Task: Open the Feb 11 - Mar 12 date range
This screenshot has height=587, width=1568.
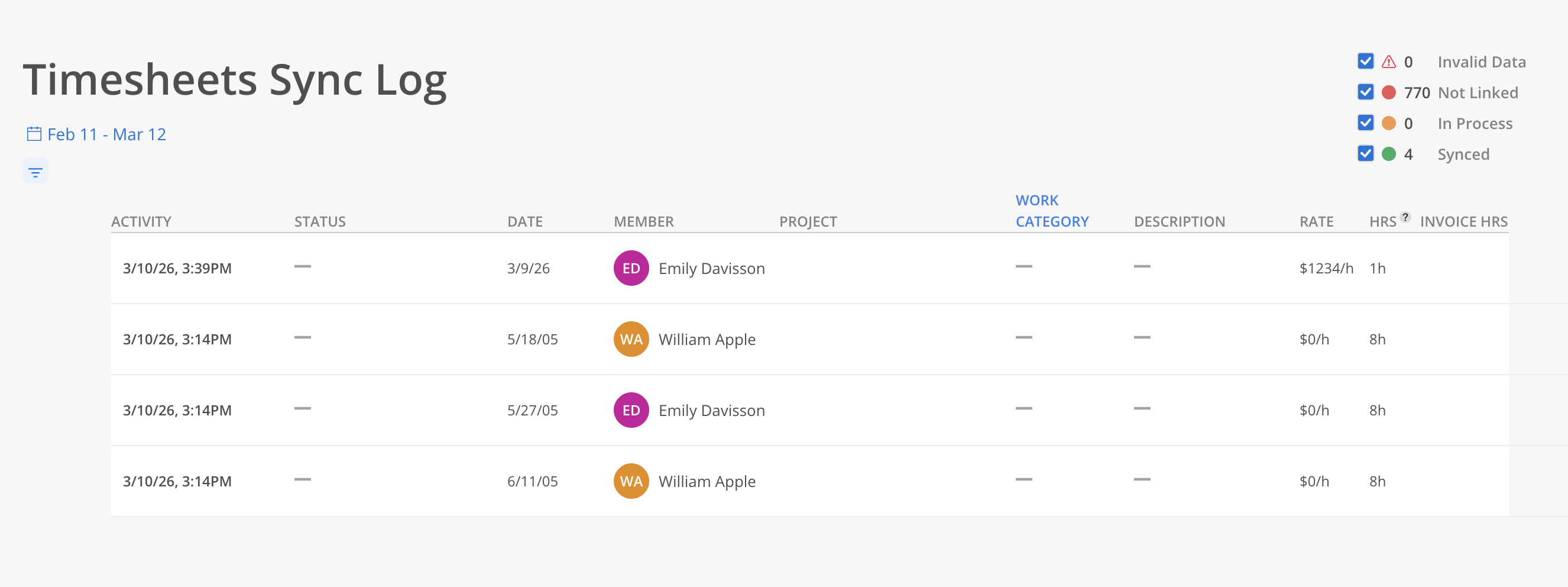Action: [x=106, y=134]
